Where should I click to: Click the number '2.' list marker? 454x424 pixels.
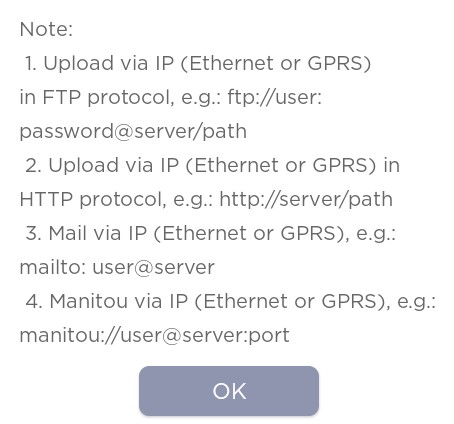34,165
